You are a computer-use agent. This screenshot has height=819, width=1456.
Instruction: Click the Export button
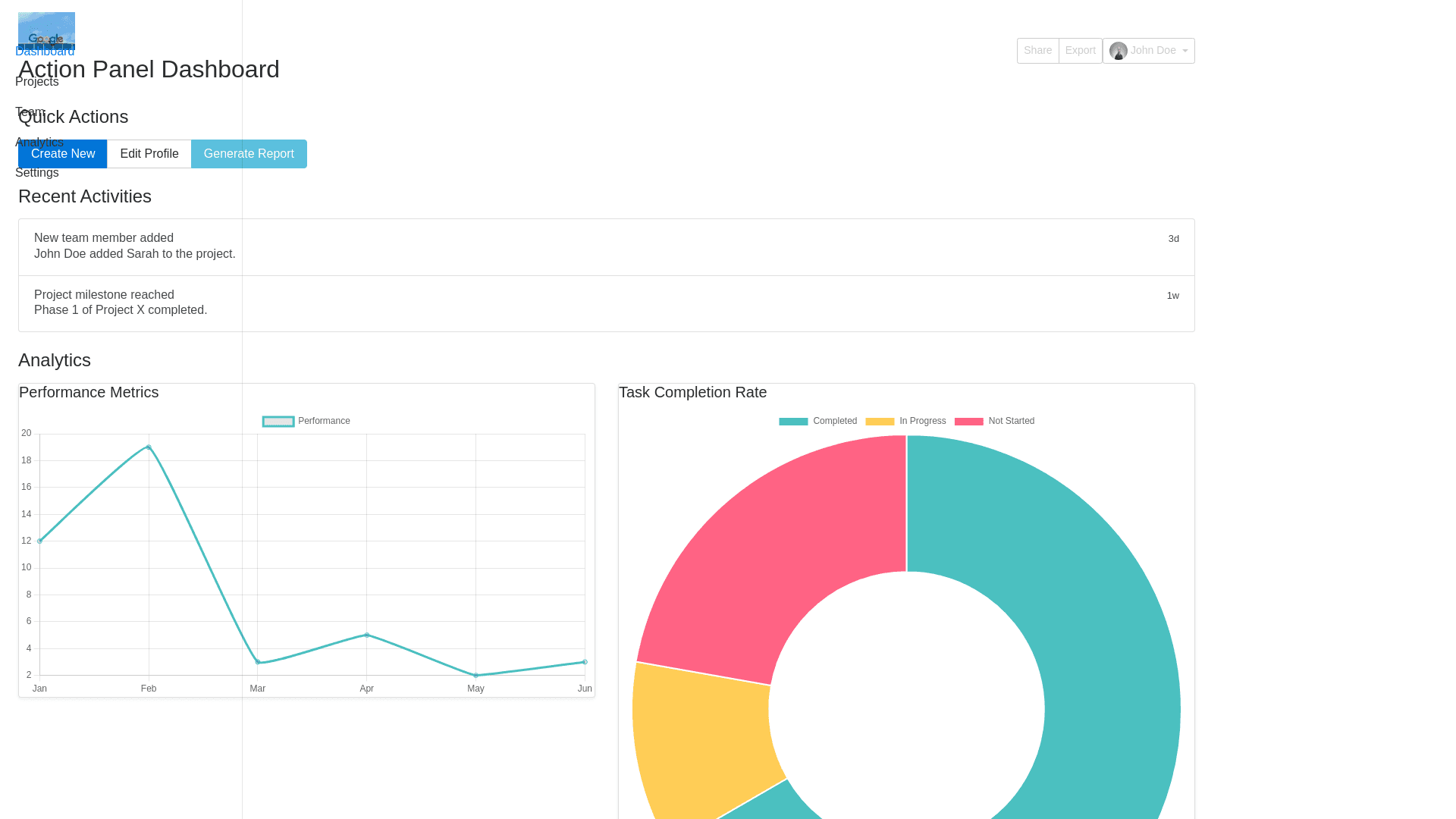click(x=1080, y=51)
